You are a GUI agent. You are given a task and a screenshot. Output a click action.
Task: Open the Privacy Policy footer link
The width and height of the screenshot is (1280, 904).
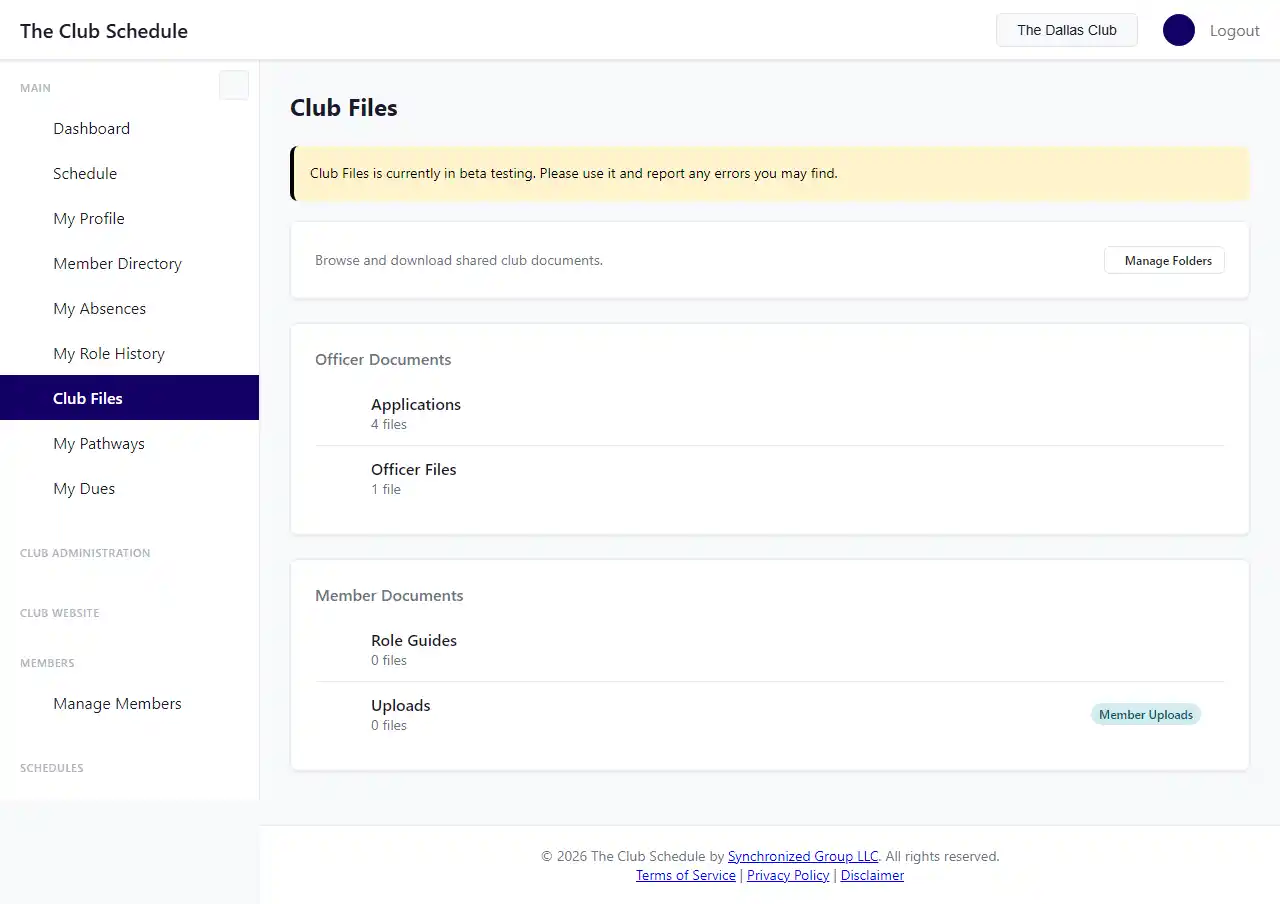point(788,875)
